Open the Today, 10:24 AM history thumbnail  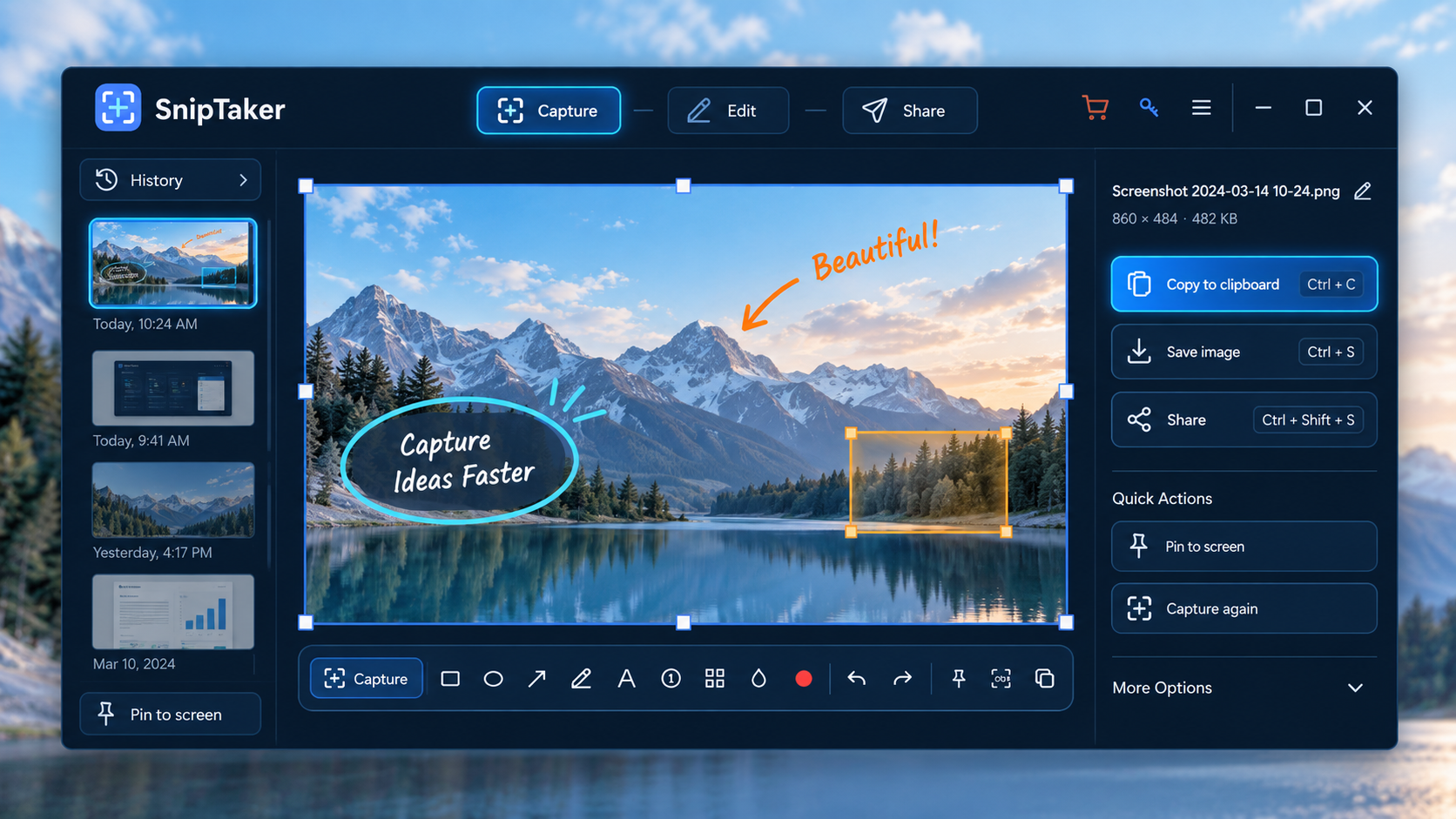pyautogui.click(x=173, y=263)
